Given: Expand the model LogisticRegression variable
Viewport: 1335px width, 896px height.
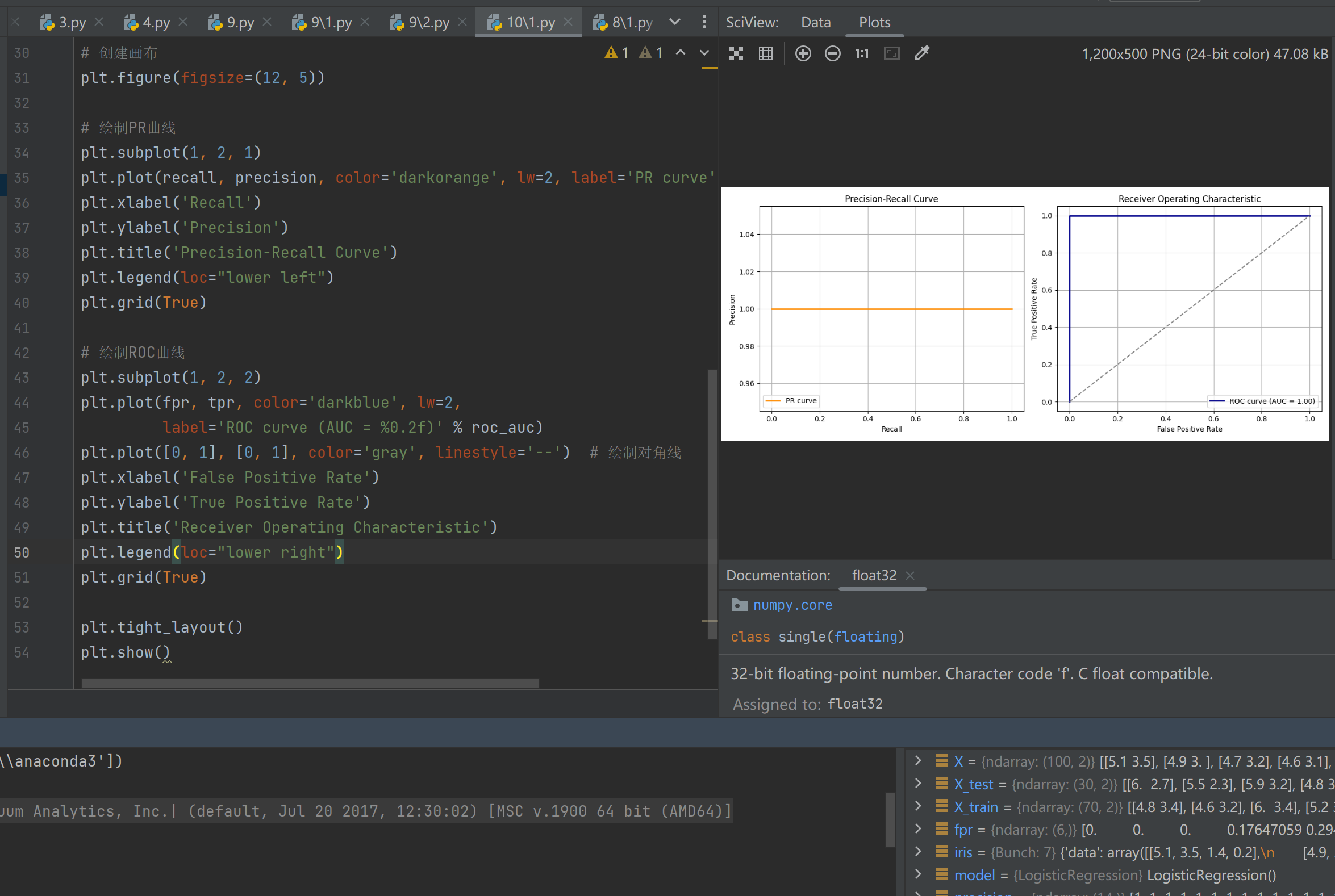Looking at the screenshot, I should tap(918, 874).
